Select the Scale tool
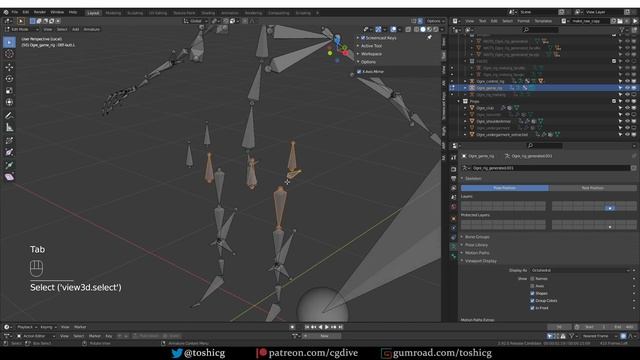The image size is (640, 360). pyautogui.click(x=9, y=91)
